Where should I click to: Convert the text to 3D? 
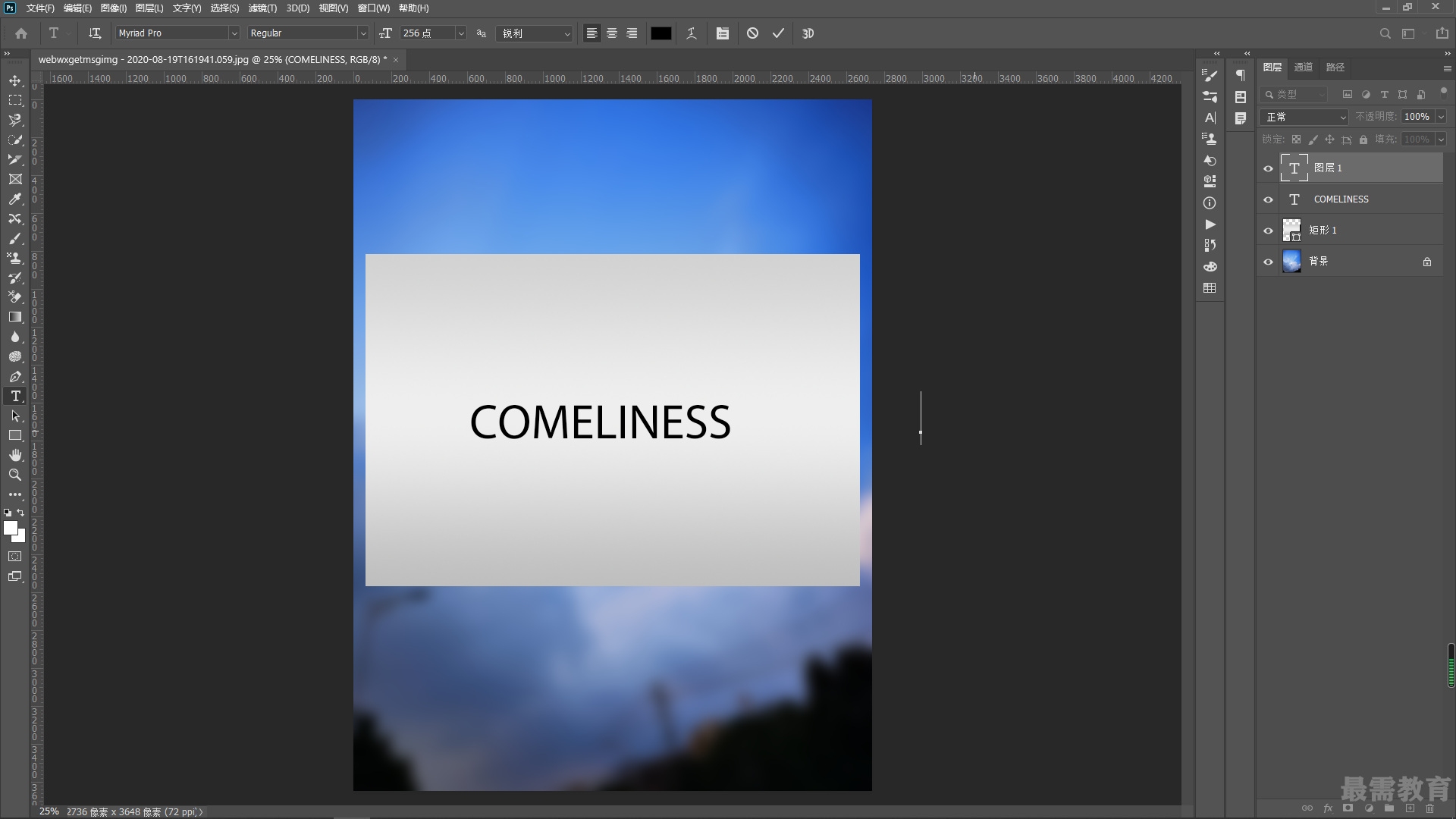(808, 33)
